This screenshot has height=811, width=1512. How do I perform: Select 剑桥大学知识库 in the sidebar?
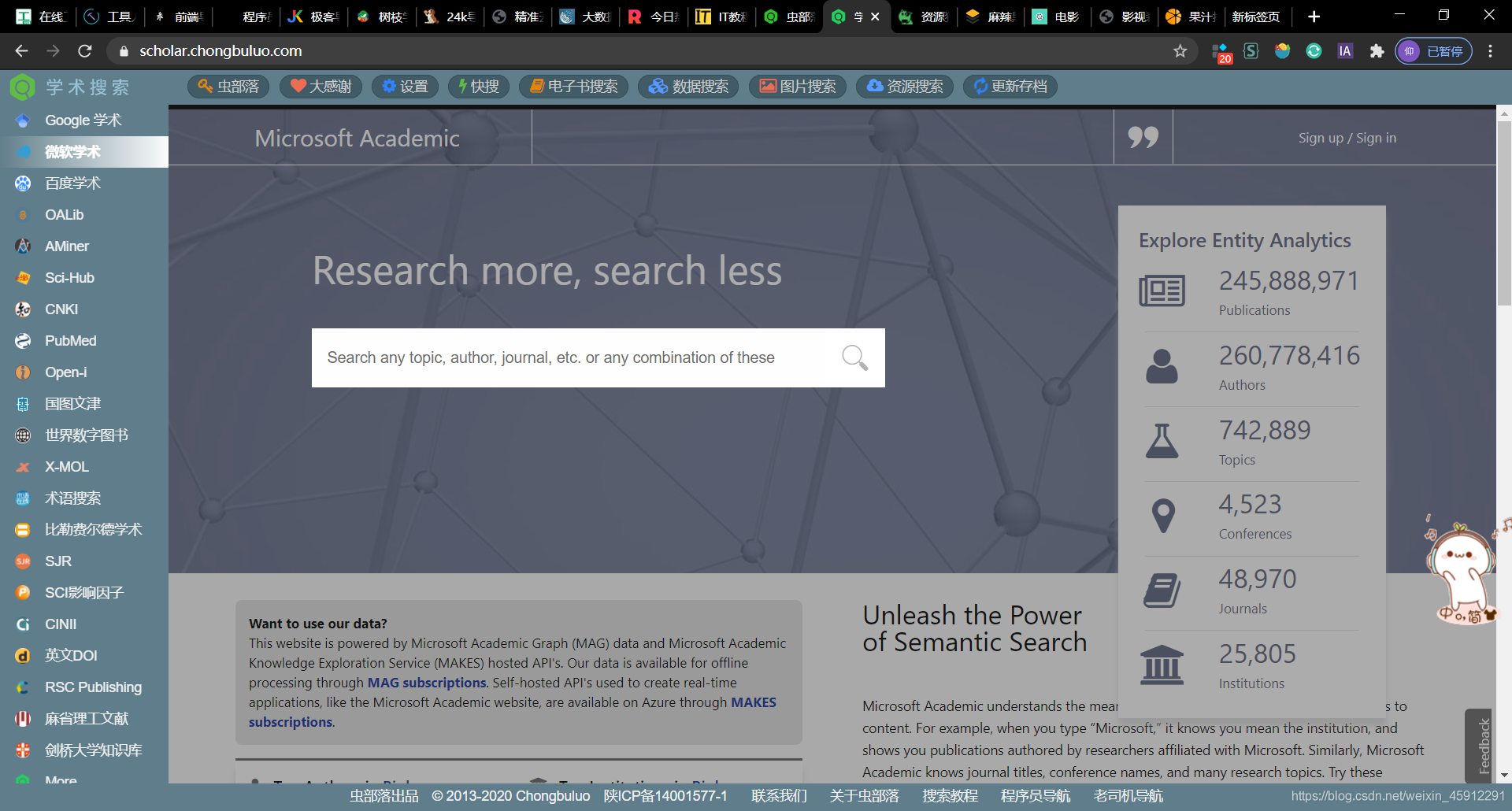pyautogui.click(x=84, y=750)
